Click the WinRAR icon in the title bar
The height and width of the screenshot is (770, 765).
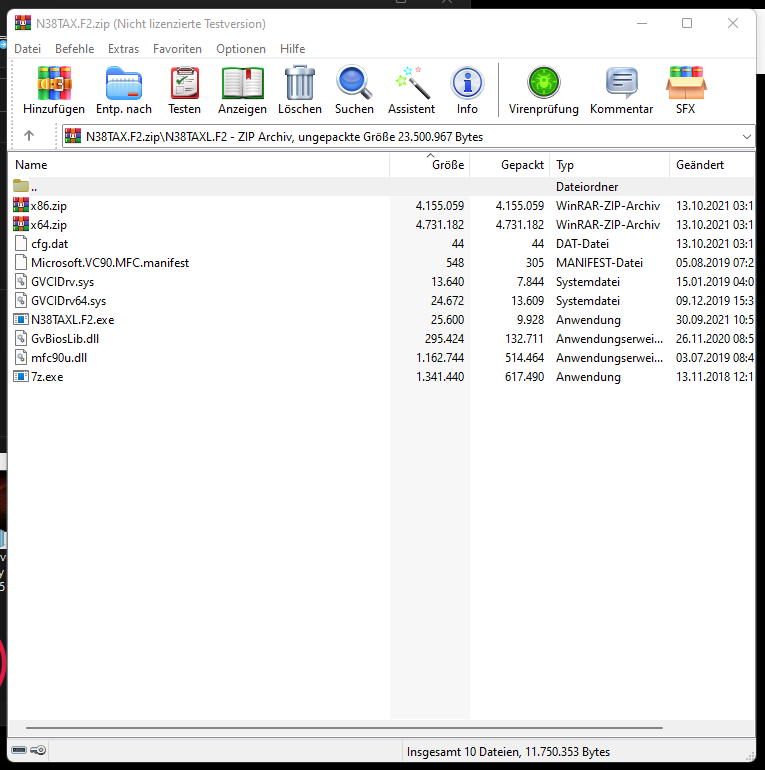(23, 23)
